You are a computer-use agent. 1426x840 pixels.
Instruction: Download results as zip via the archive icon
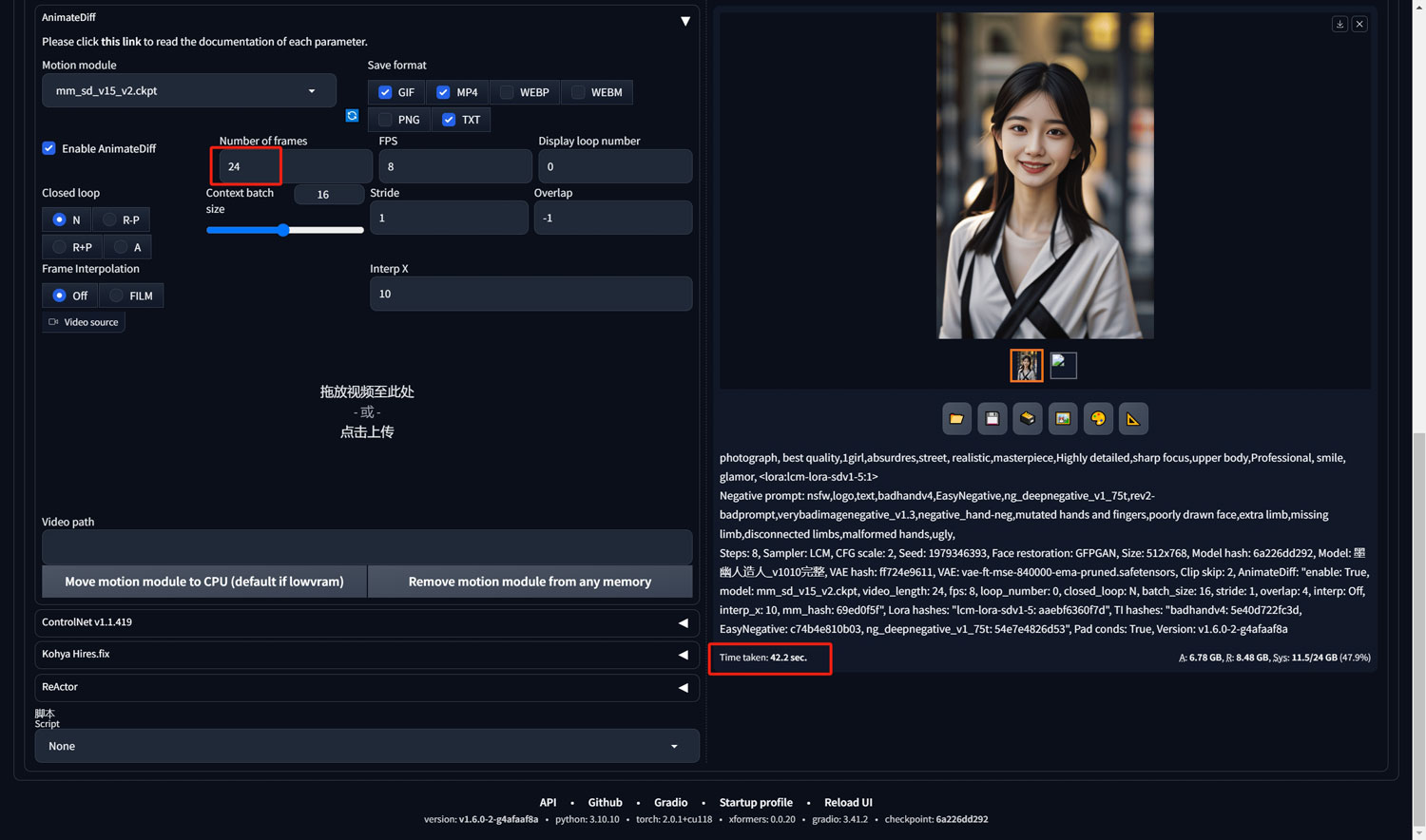tap(1027, 418)
